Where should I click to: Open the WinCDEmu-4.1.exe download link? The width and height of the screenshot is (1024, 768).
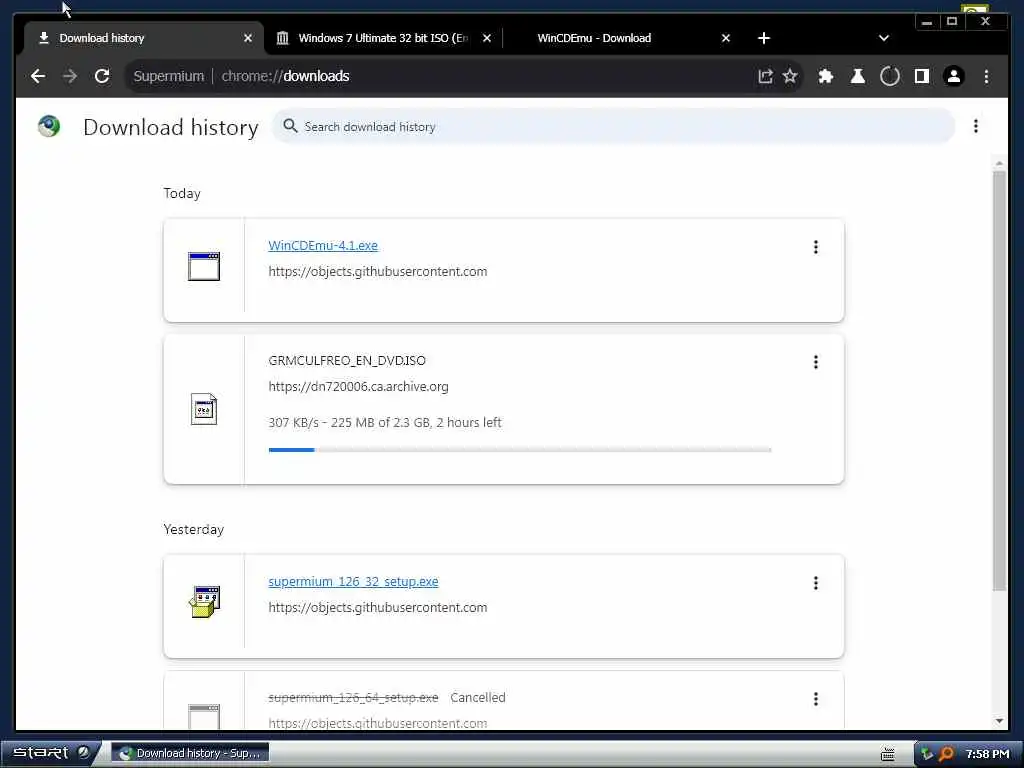tap(323, 246)
